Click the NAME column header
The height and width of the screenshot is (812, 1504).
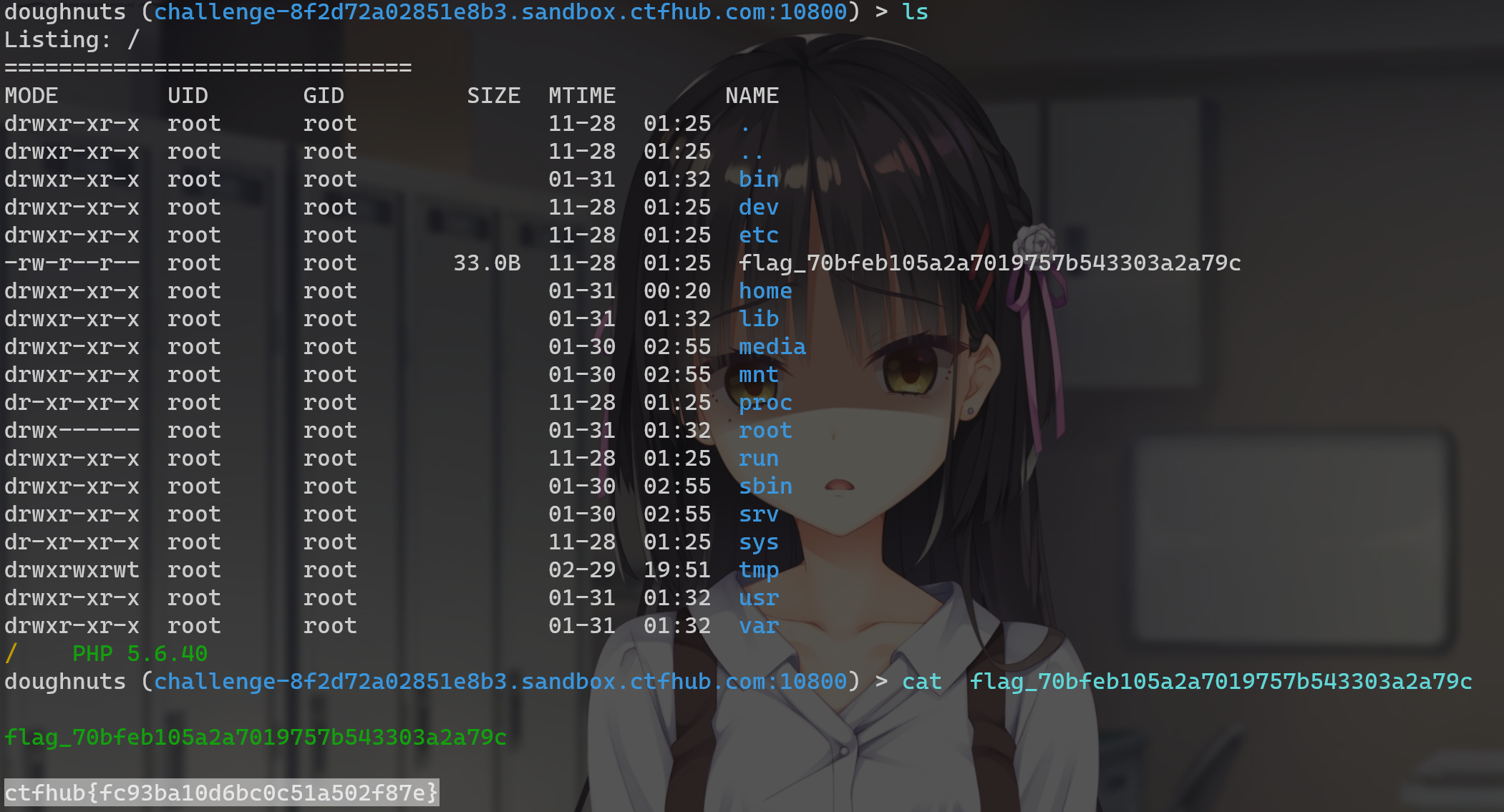coord(752,96)
